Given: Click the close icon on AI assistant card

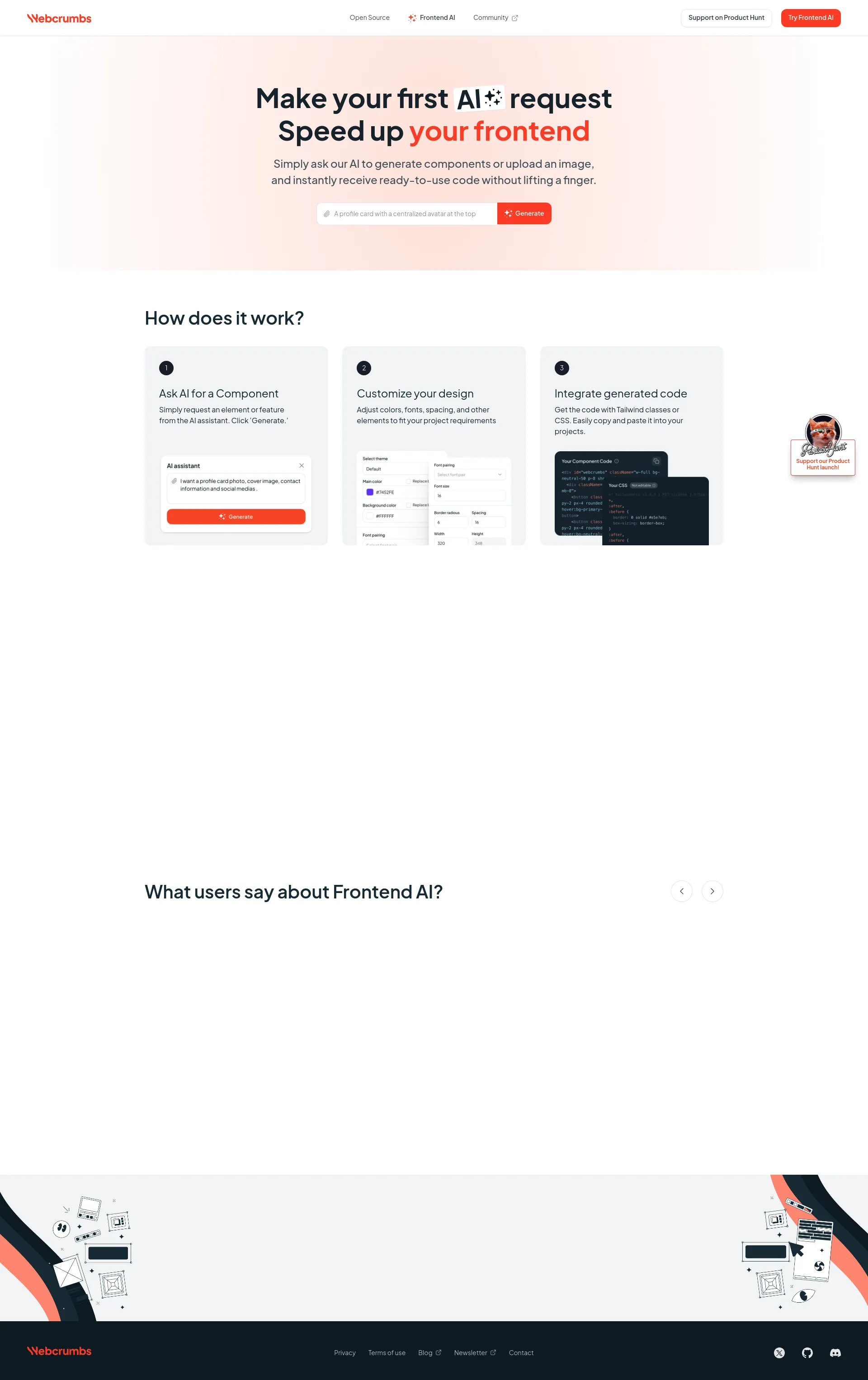Looking at the screenshot, I should [302, 466].
